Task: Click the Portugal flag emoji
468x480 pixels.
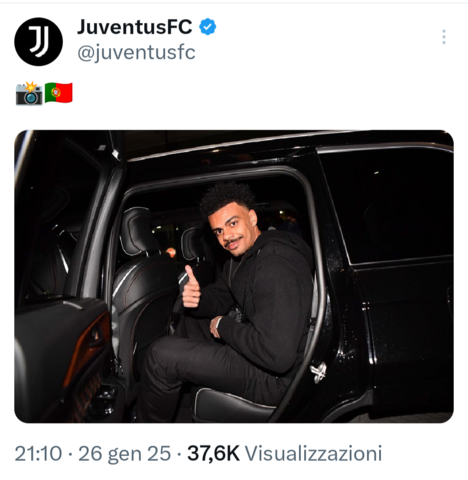Action: click(x=59, y=93)
